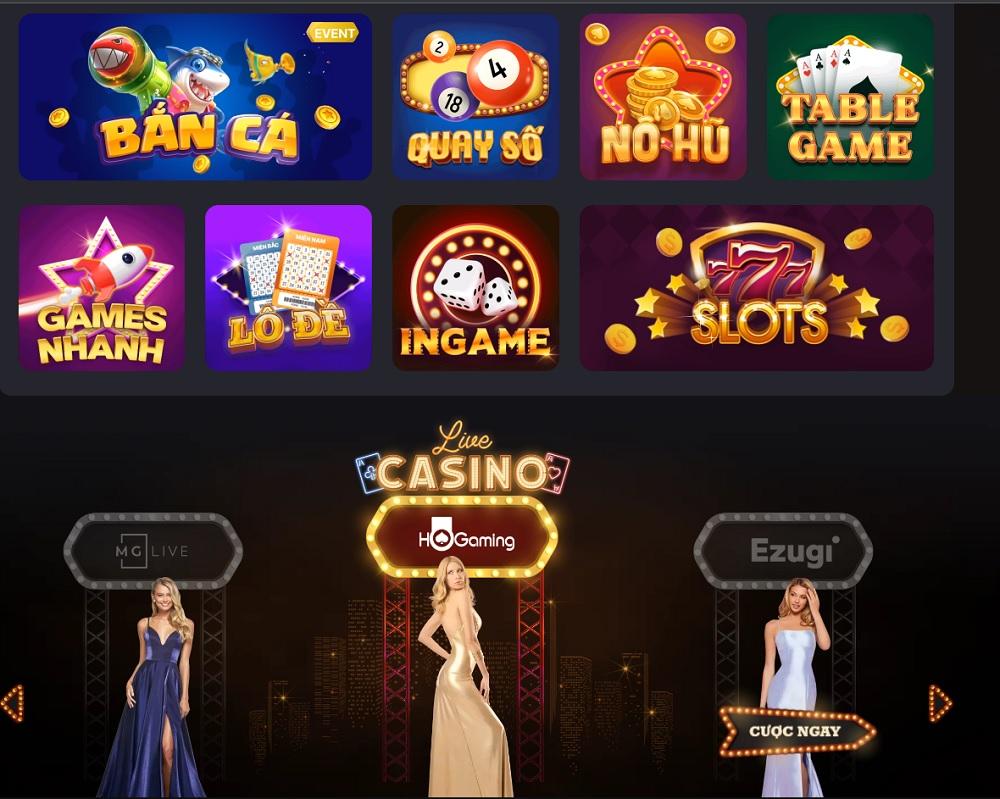Select the Quay Số lottery ball tile

pyautogui.click(x=476, y=97)
